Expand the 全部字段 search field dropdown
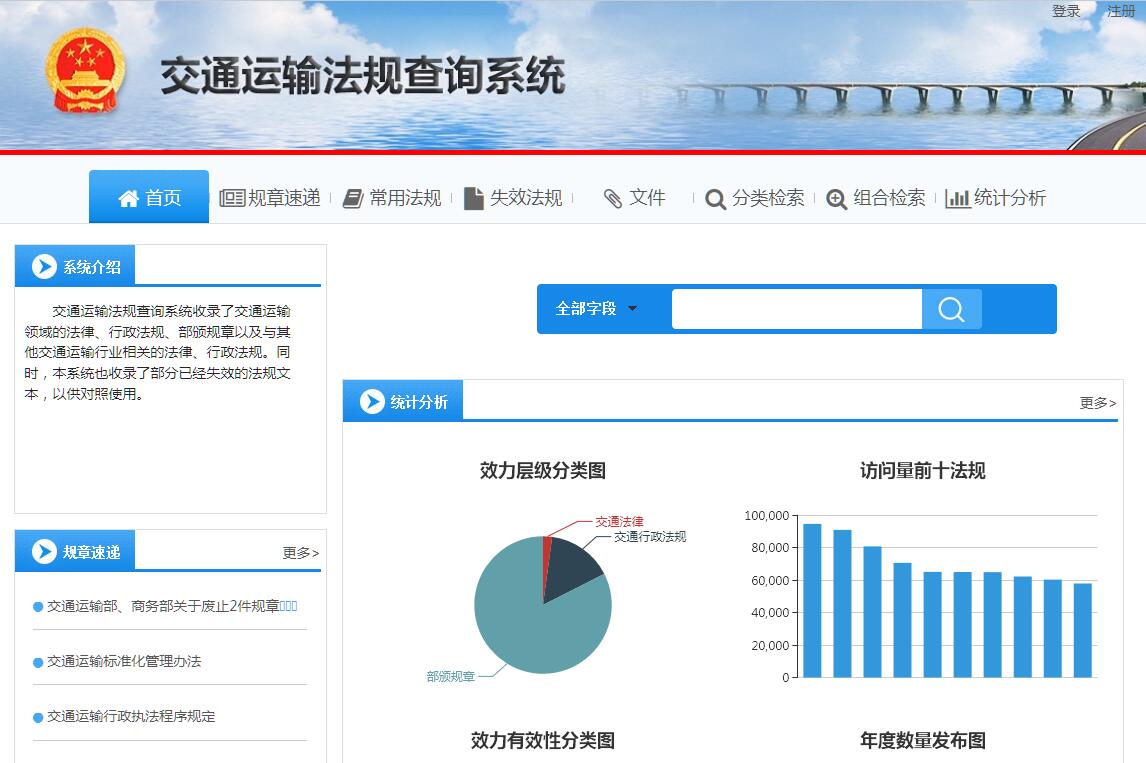This screenshot has height=763, width=1146. pyautogui.click(x=597, y=309)
